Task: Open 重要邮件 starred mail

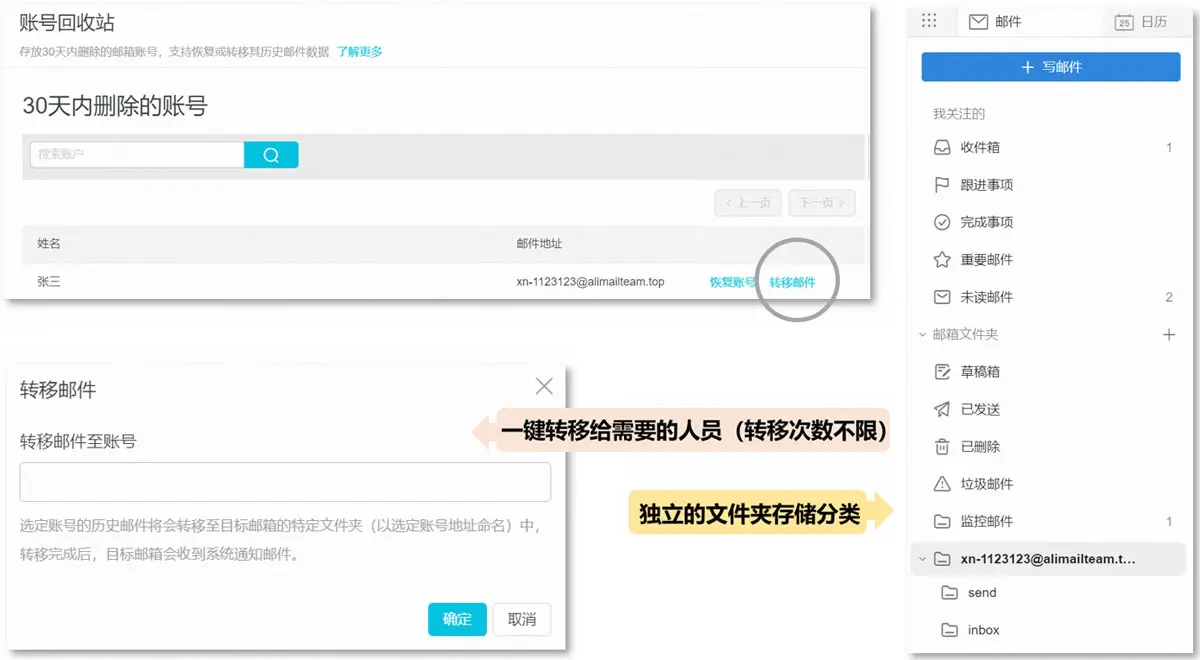Action: point(986,260)
